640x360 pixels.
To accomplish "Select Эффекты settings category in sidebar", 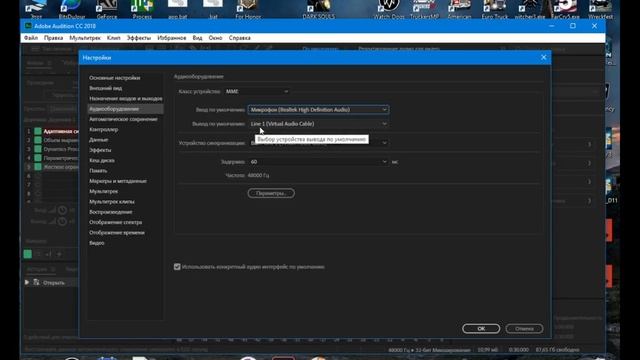I will click(x=100, y=150).
